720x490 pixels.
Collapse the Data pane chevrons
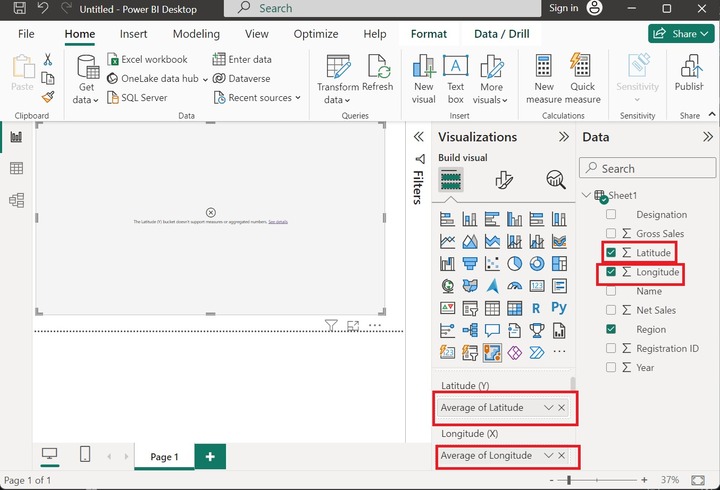[x=708, y=137]
